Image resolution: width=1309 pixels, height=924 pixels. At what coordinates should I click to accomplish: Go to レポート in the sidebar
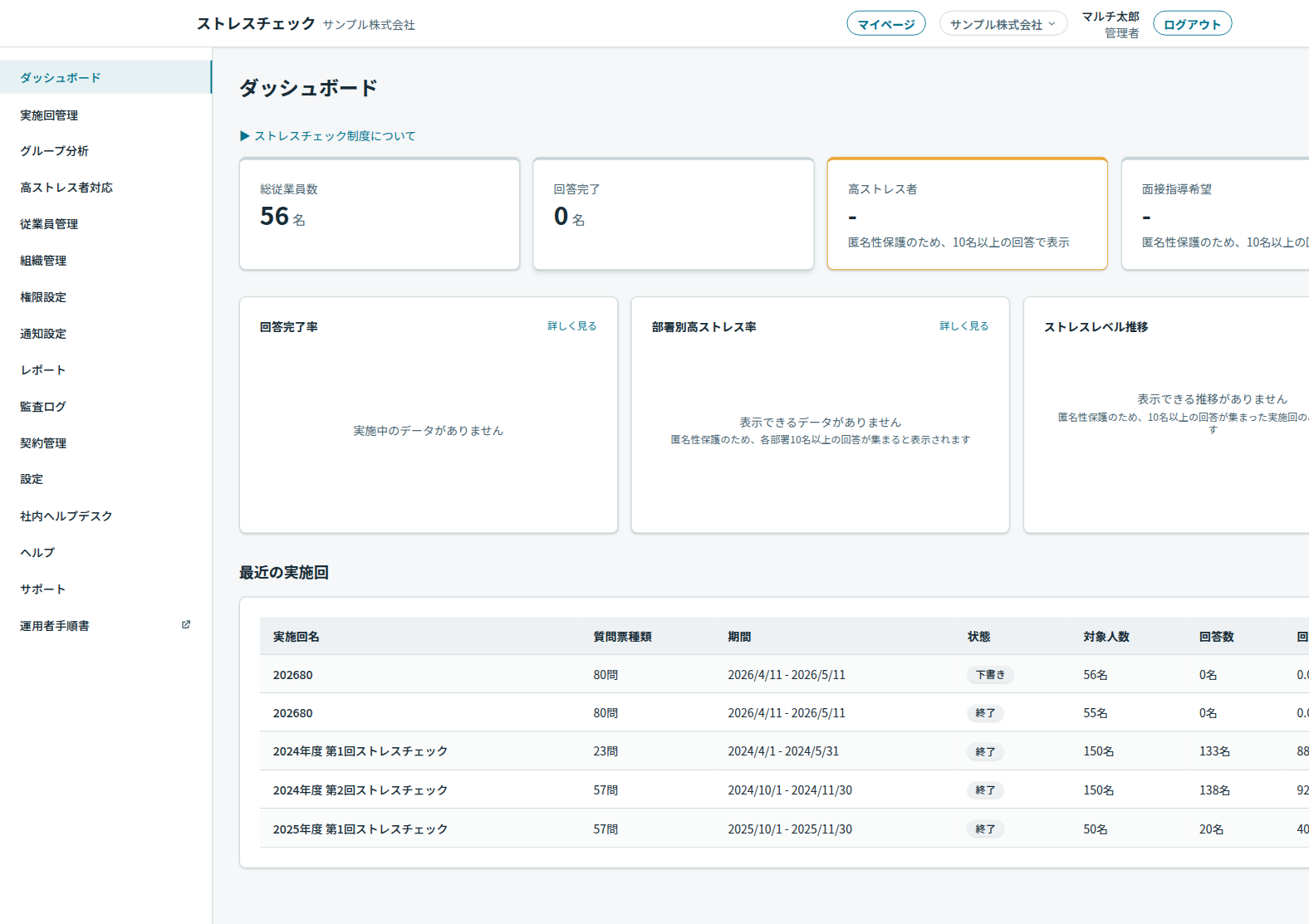[105, 370]
